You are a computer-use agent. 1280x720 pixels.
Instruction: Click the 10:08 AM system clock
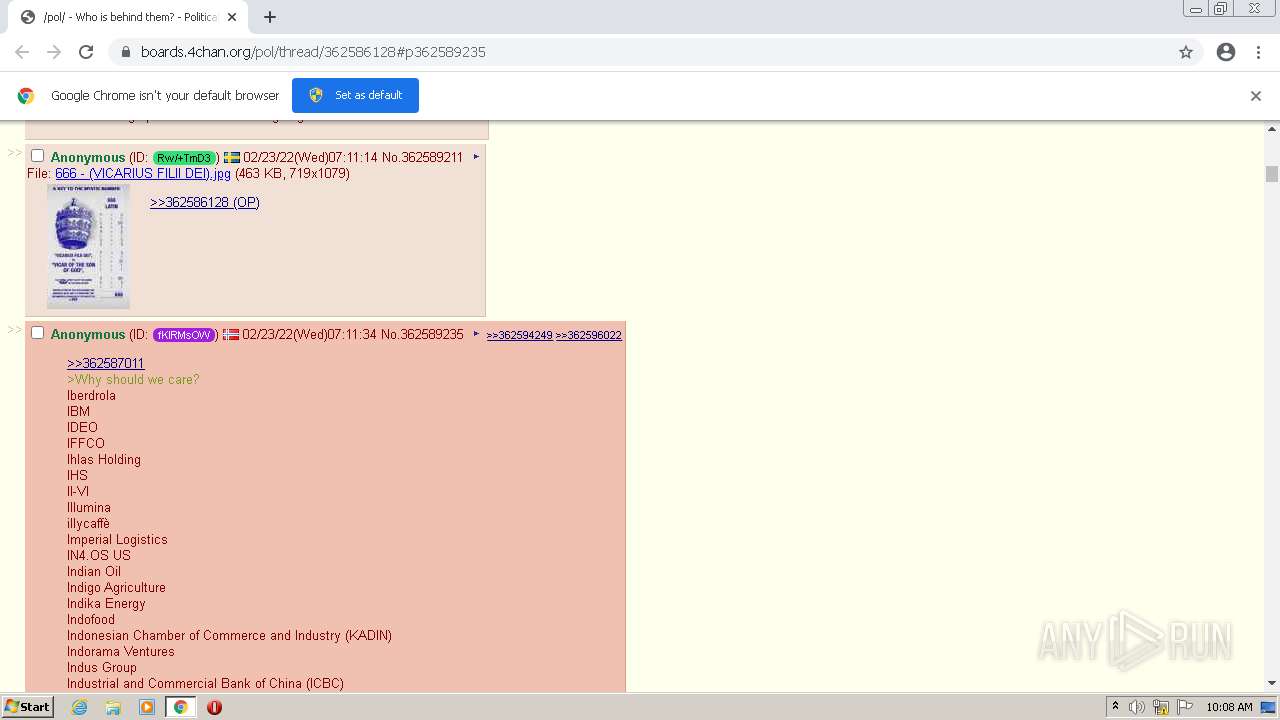pos(1229,707)
